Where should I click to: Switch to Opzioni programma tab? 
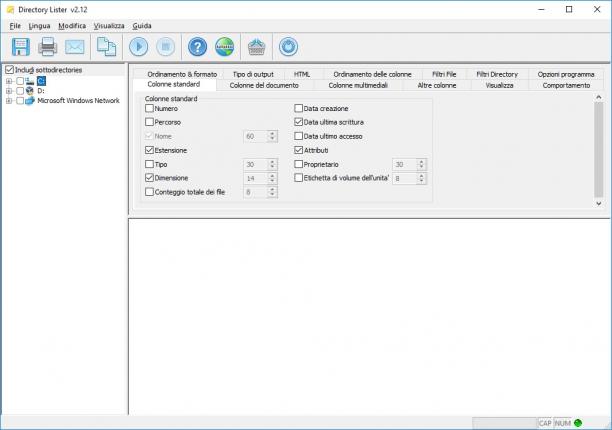[x=566, y=74]
